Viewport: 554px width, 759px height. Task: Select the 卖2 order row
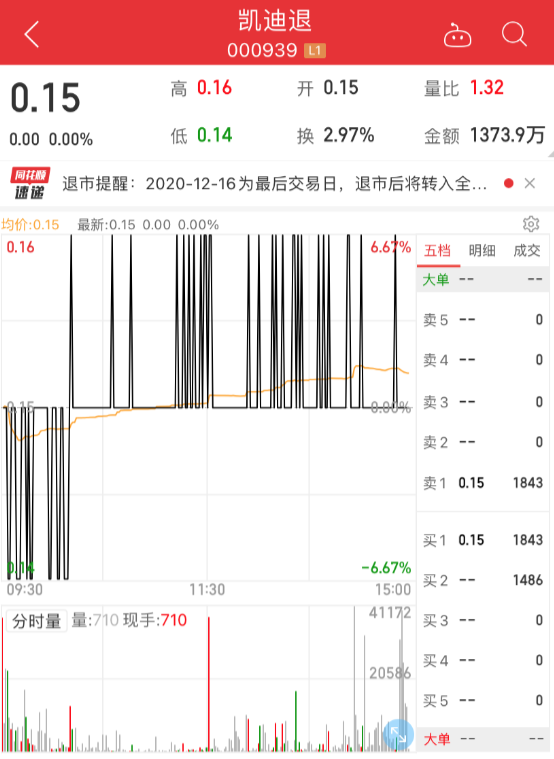(483, 442)
